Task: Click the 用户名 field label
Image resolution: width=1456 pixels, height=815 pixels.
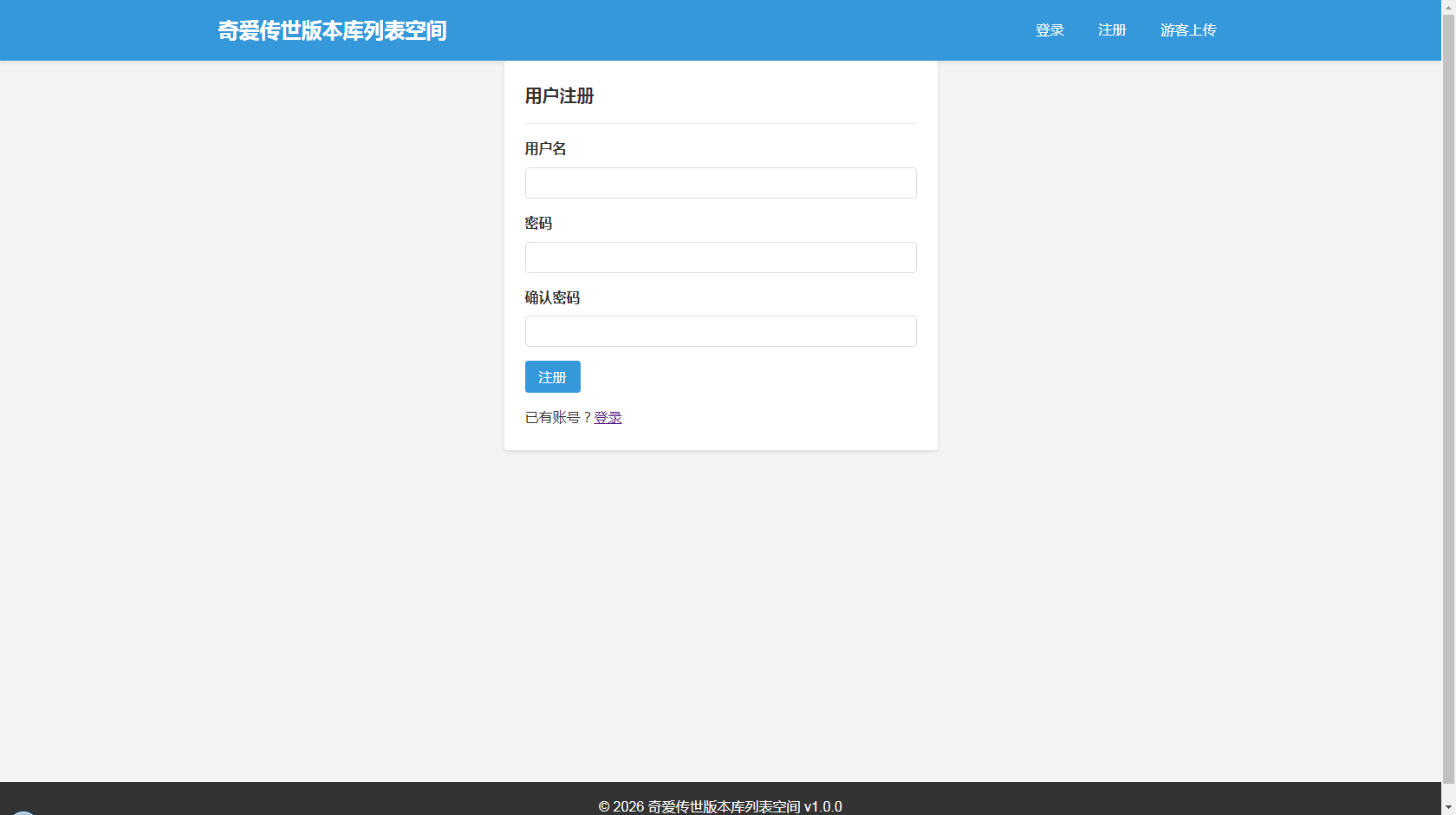Action: click(545, 149)
